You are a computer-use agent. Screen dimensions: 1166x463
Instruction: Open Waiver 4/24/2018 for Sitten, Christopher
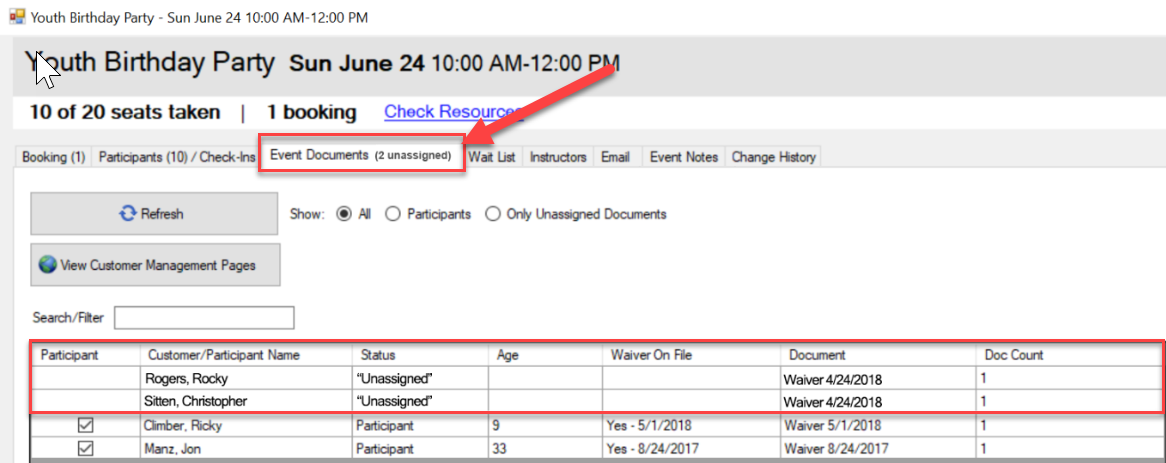pyautogui.click(x=878, y=402)
